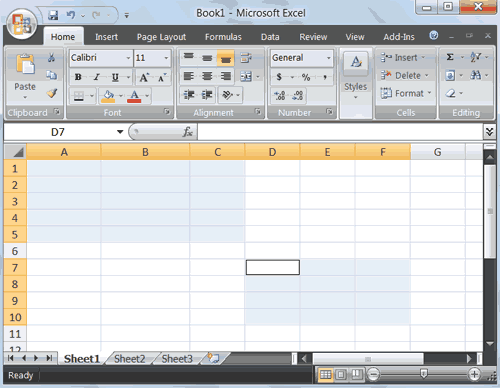Increase indent
Viewport: 500px width, 388px height.
point(207,95)
